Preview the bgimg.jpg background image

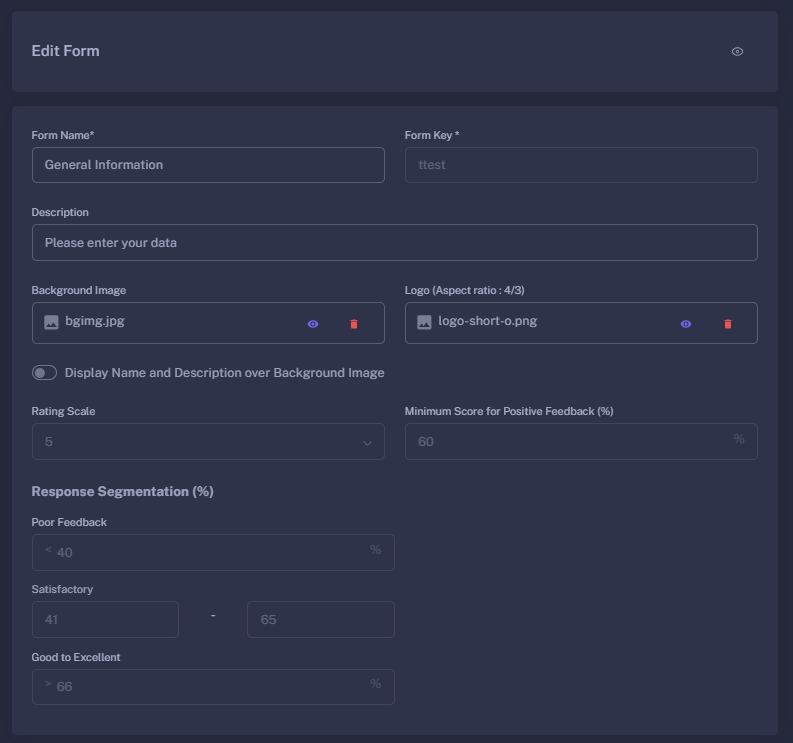(x=313, y=324)
